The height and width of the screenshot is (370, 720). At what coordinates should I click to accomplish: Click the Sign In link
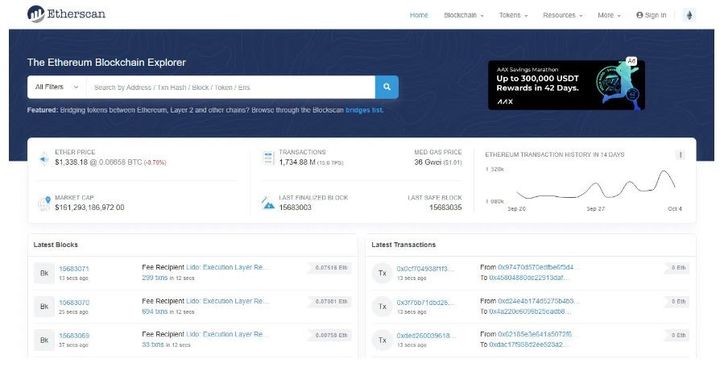(x=651, y=15)
